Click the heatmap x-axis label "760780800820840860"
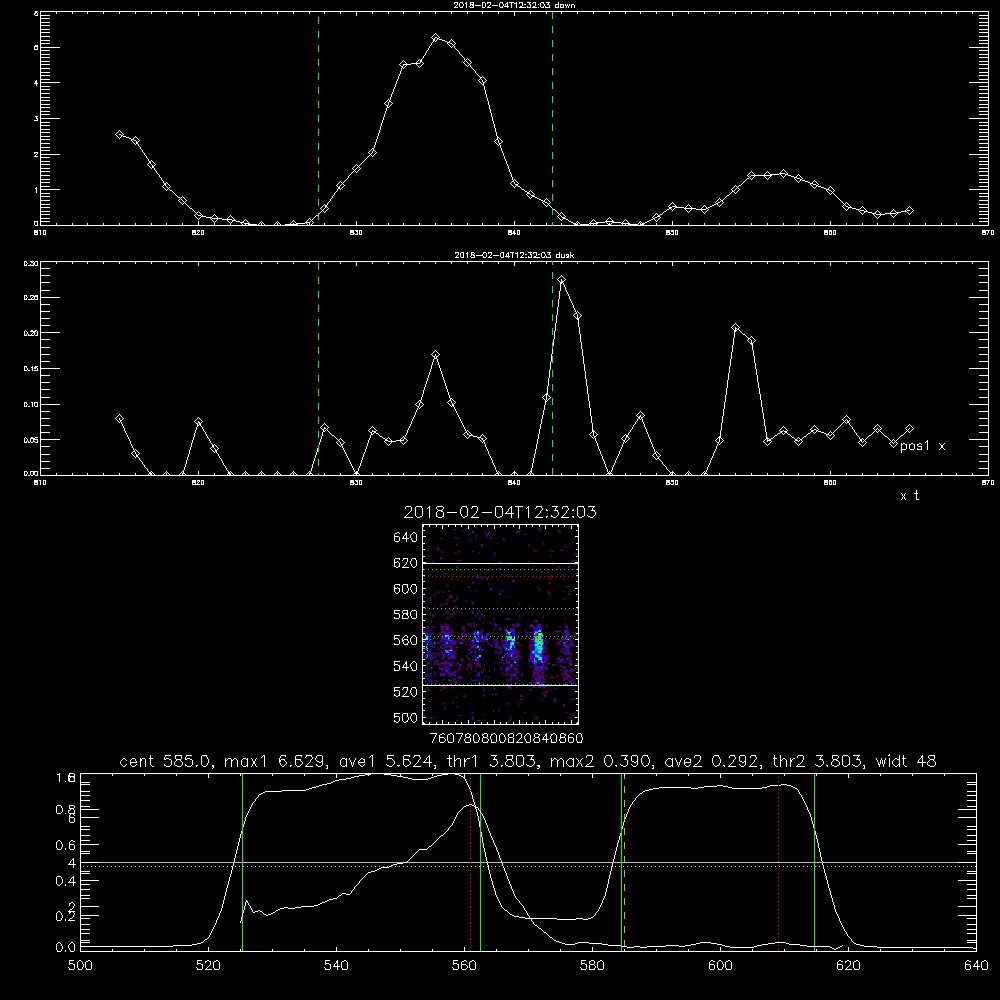Viewport: 1000px width, 1000px height. [506, 739]
